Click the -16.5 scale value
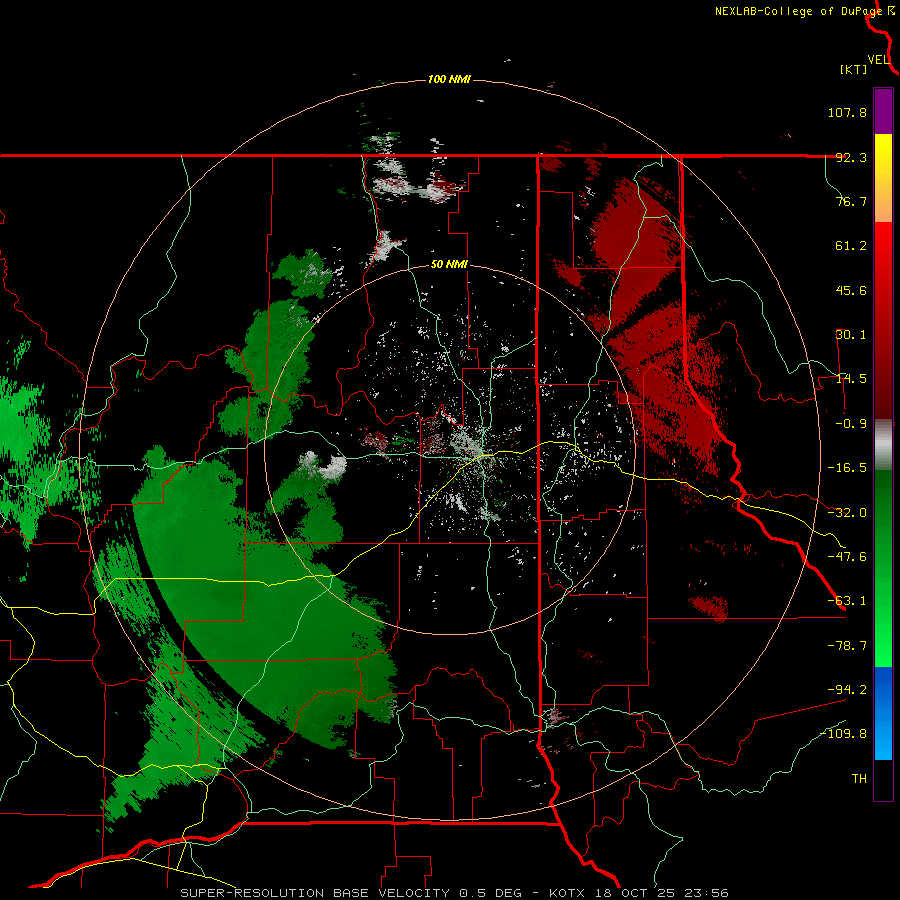This screenshot has width=900, height=900. [x=847, y=468]
